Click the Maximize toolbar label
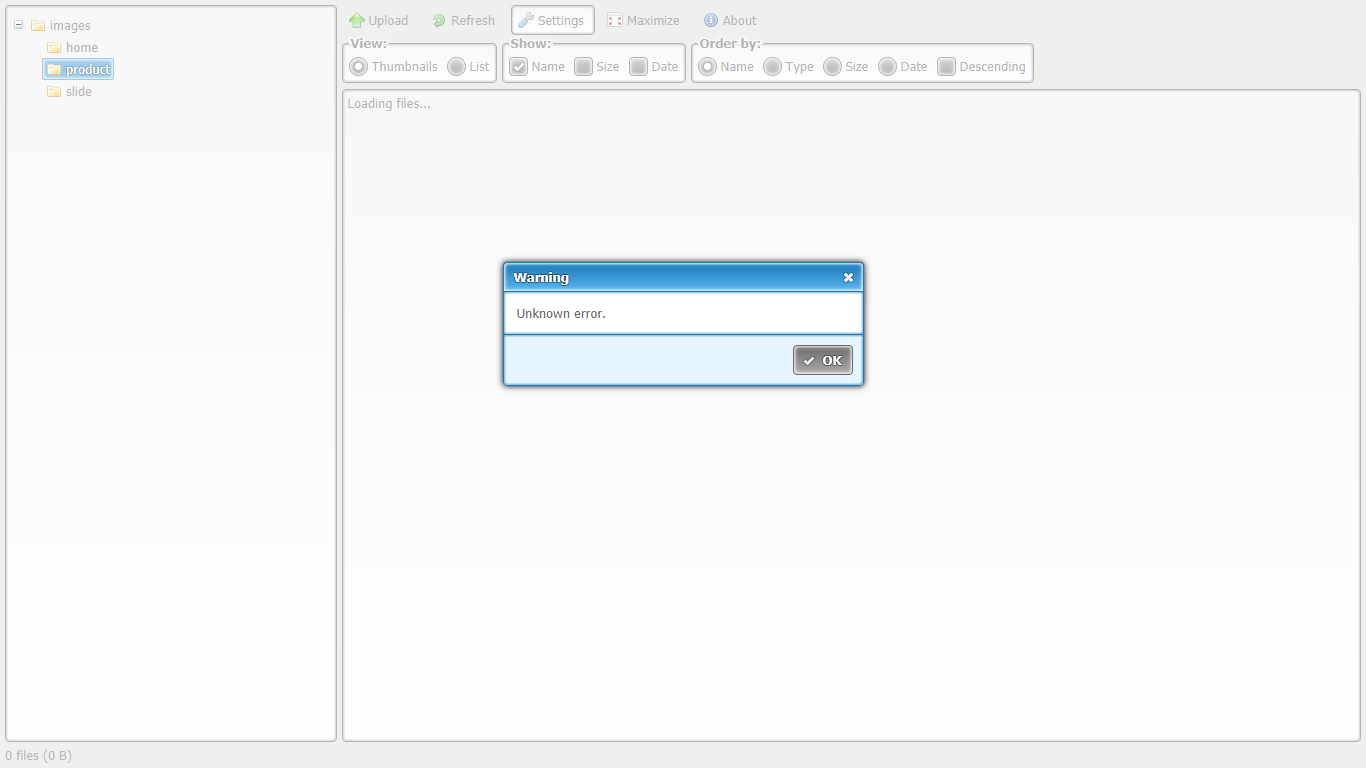1366x768 pixels. (x=653, y=20)
